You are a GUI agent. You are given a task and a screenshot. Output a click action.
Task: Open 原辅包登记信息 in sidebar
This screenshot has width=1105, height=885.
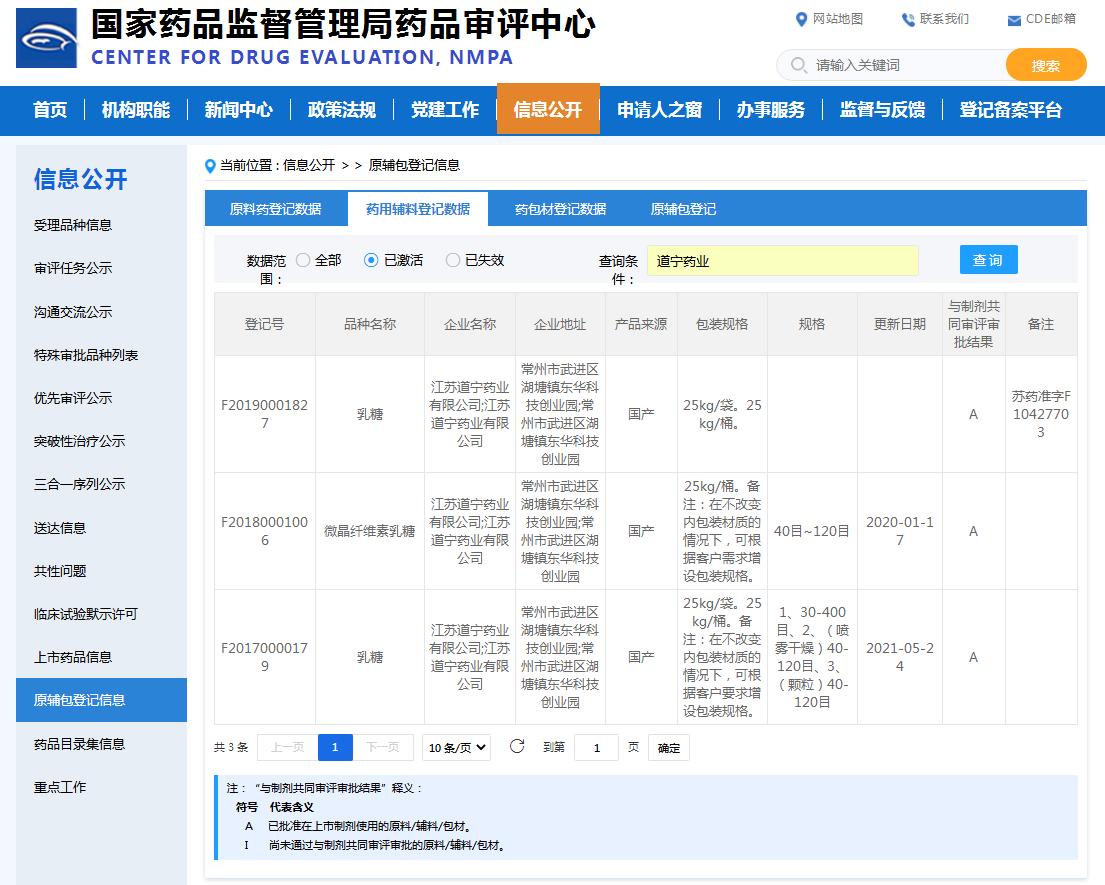[x=101, y=700]
